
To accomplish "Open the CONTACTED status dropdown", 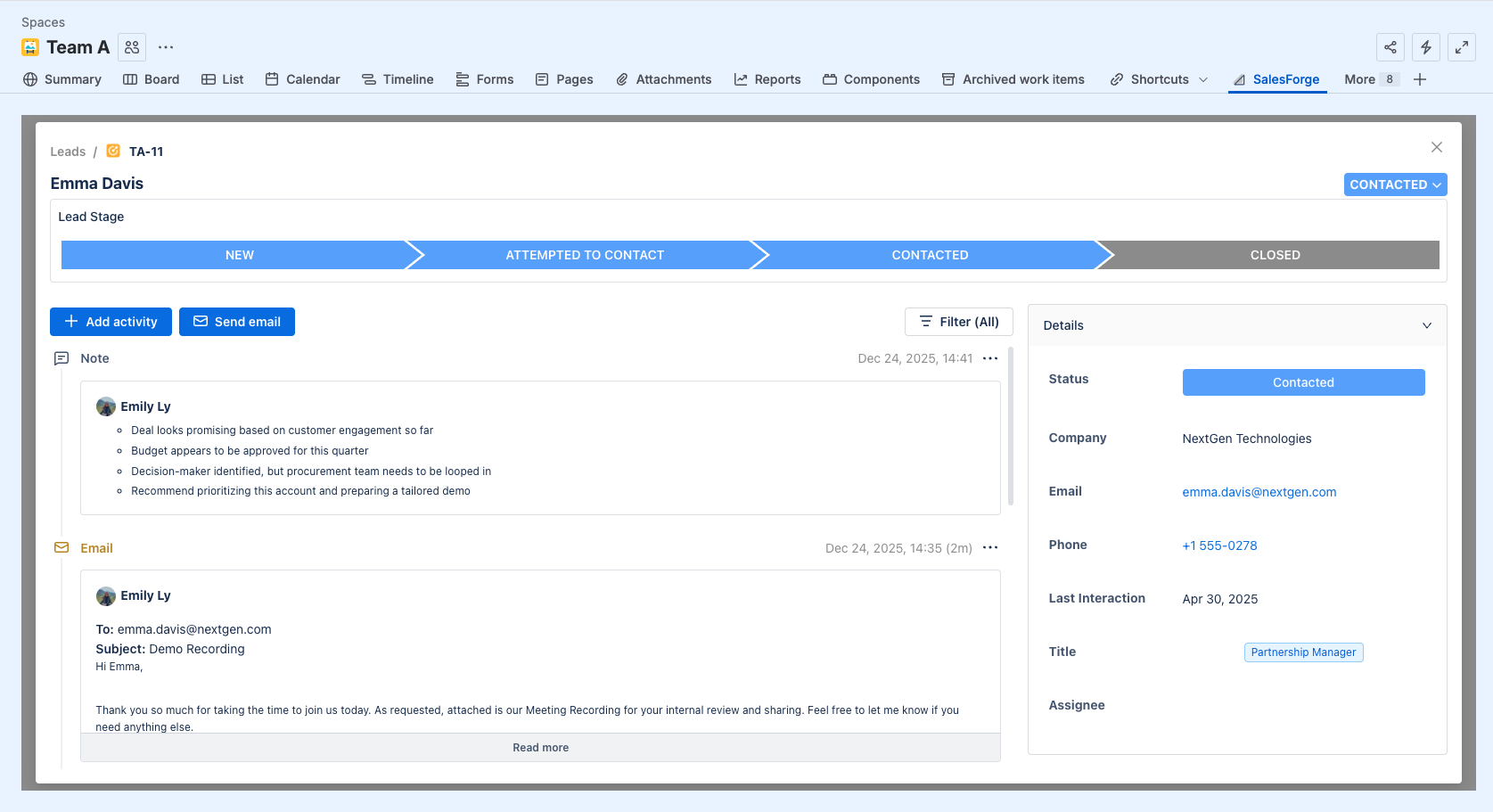I will (x=1395, y=185).
